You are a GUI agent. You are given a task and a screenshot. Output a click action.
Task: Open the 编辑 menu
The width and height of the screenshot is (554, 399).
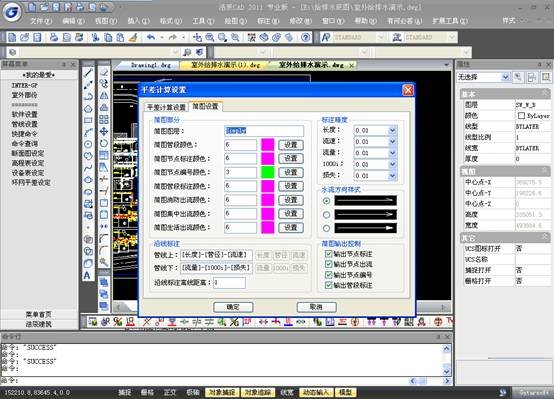[73, 21]
